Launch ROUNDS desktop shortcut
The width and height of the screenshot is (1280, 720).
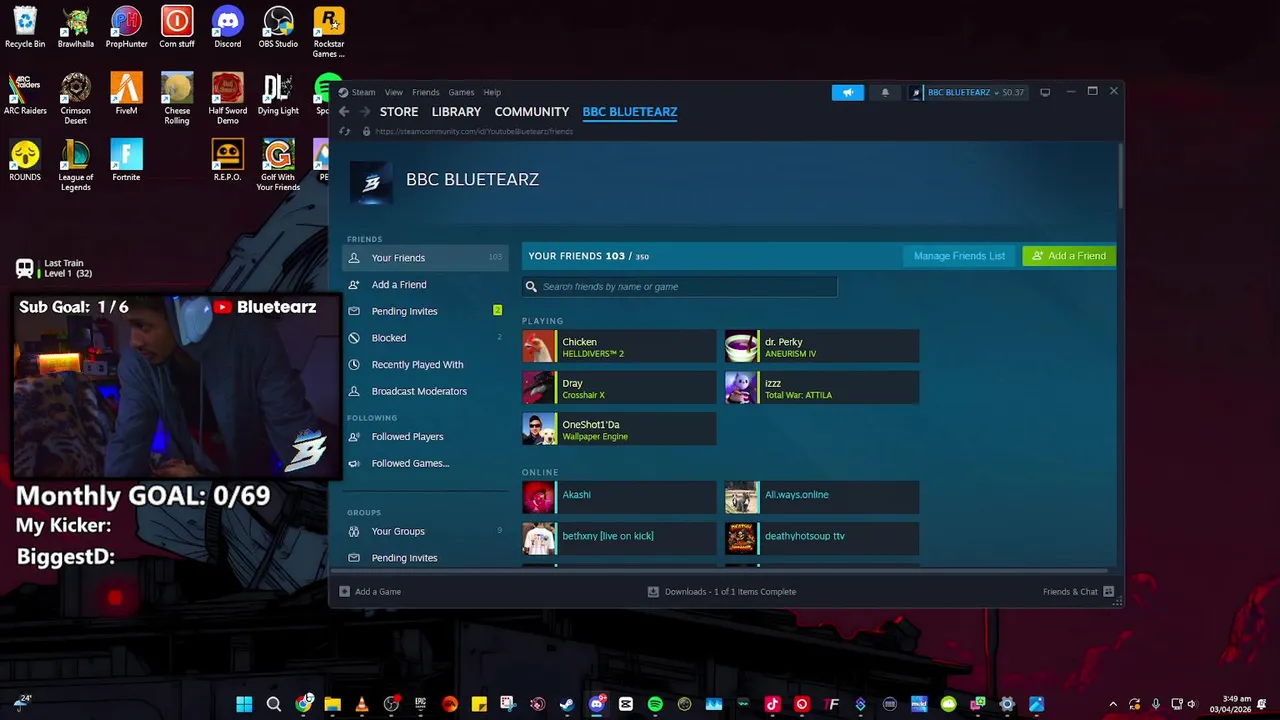pyautogui.click(x=25, y=161)
